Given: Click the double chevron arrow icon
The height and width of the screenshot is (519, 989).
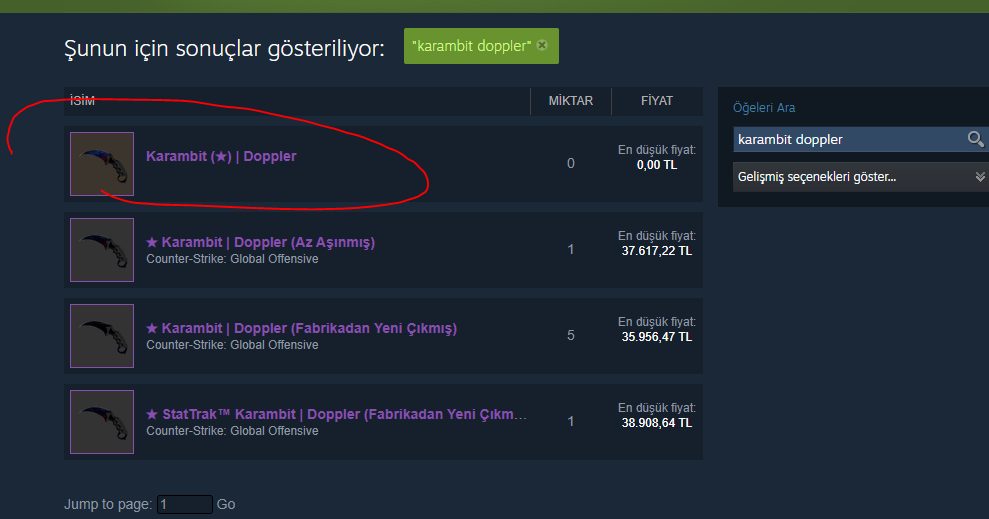Looking at the screenshot, I should click(980, 177).
